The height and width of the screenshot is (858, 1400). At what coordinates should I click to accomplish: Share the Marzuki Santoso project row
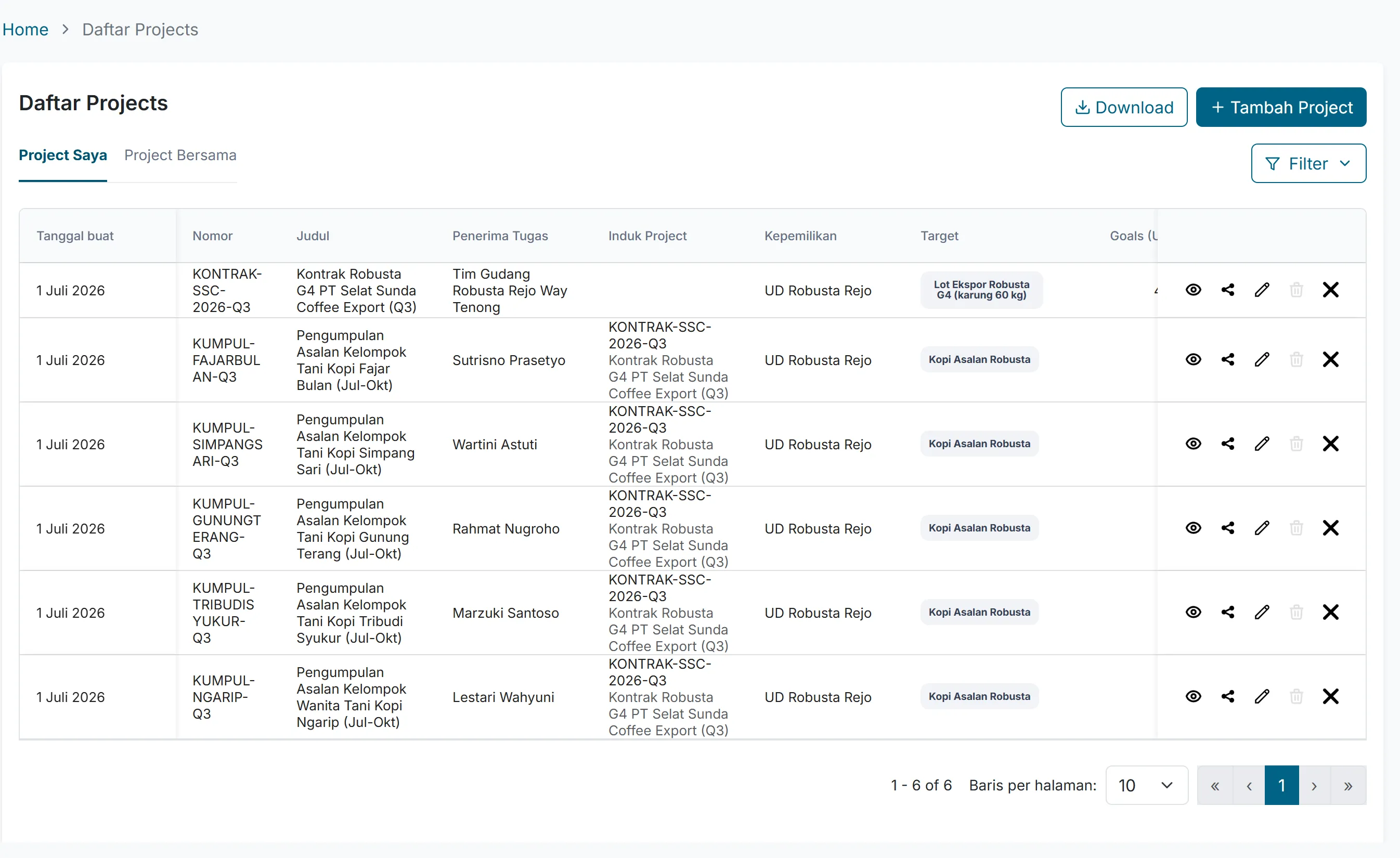pyautogui.click(x=1227, y=612)
